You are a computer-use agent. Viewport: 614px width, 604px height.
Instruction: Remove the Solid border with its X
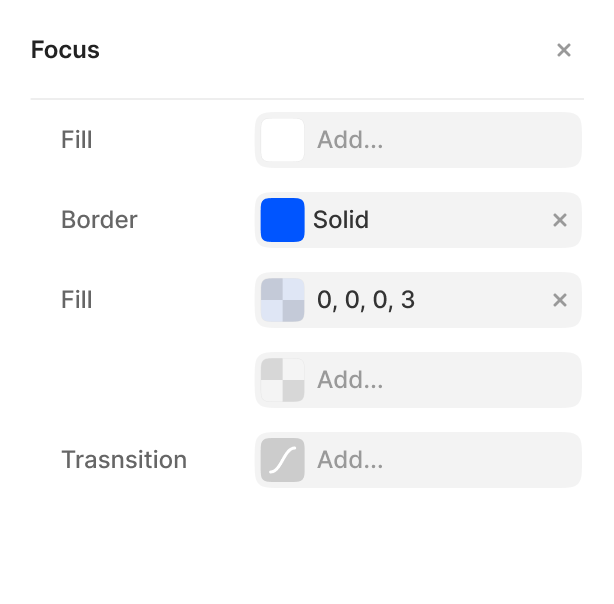click(x=560, y=220)
